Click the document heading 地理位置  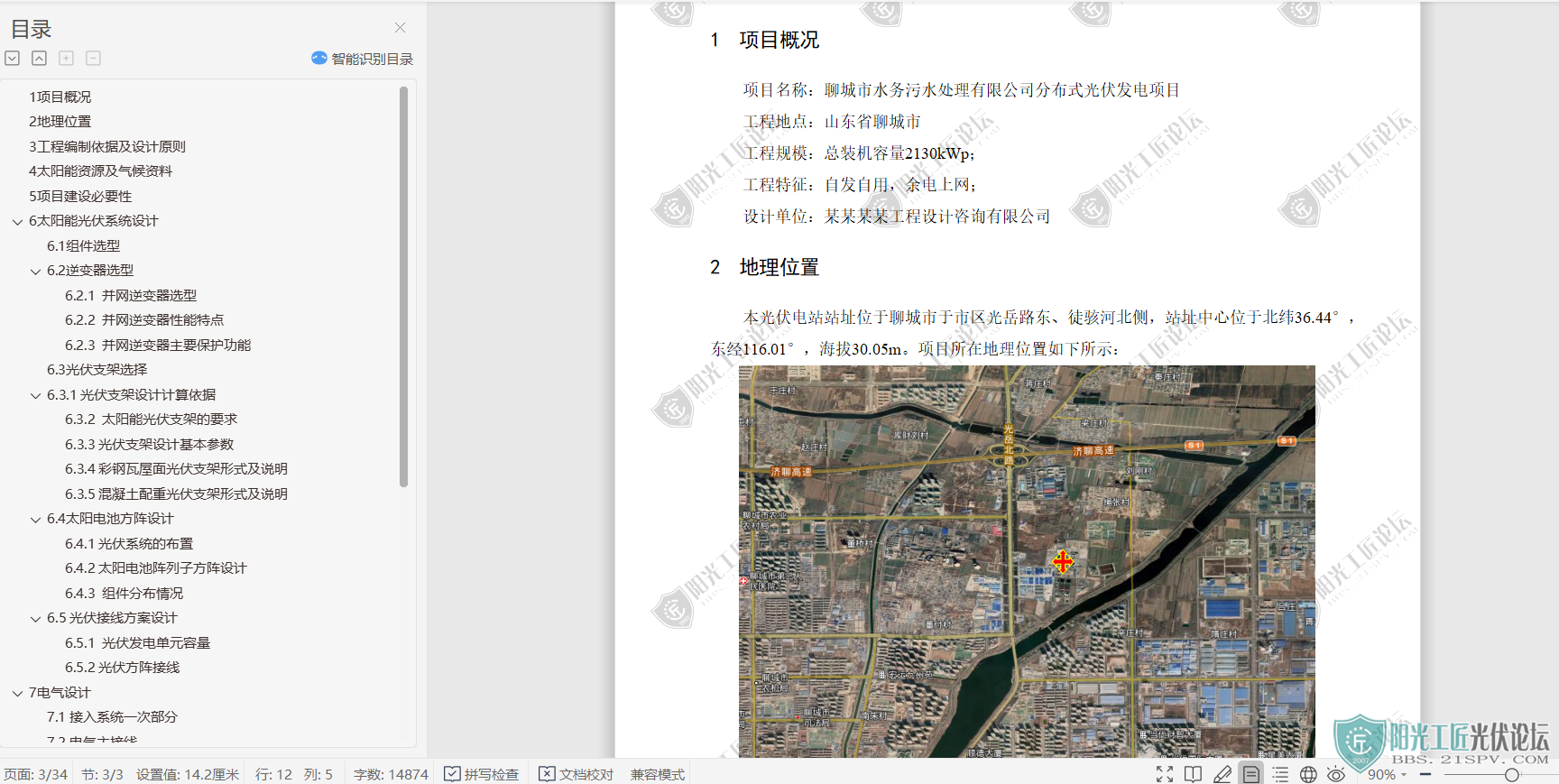click(779, 267)
